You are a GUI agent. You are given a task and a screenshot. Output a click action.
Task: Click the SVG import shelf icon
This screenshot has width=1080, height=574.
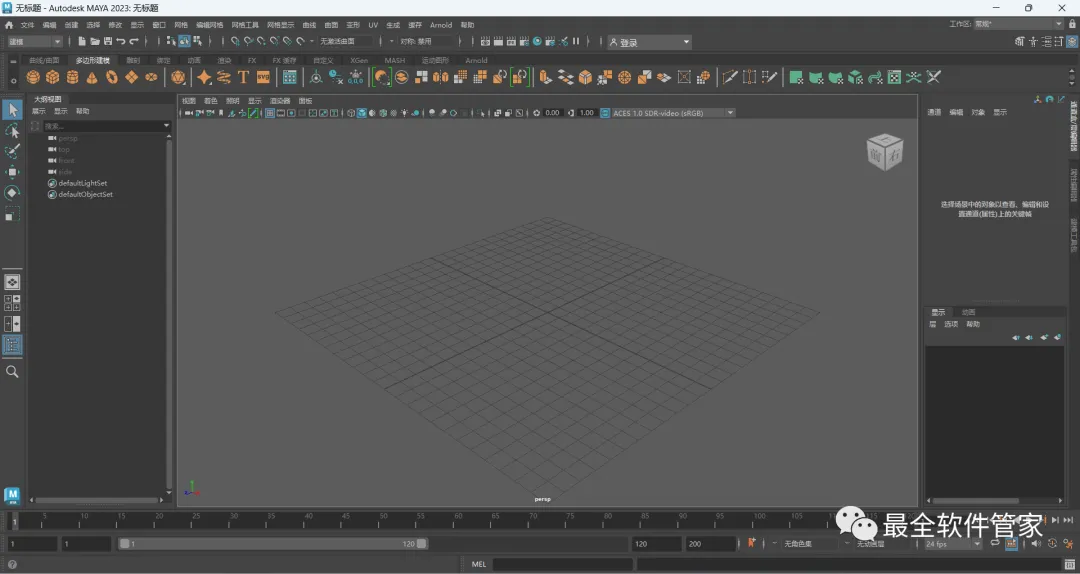(263, 77)
